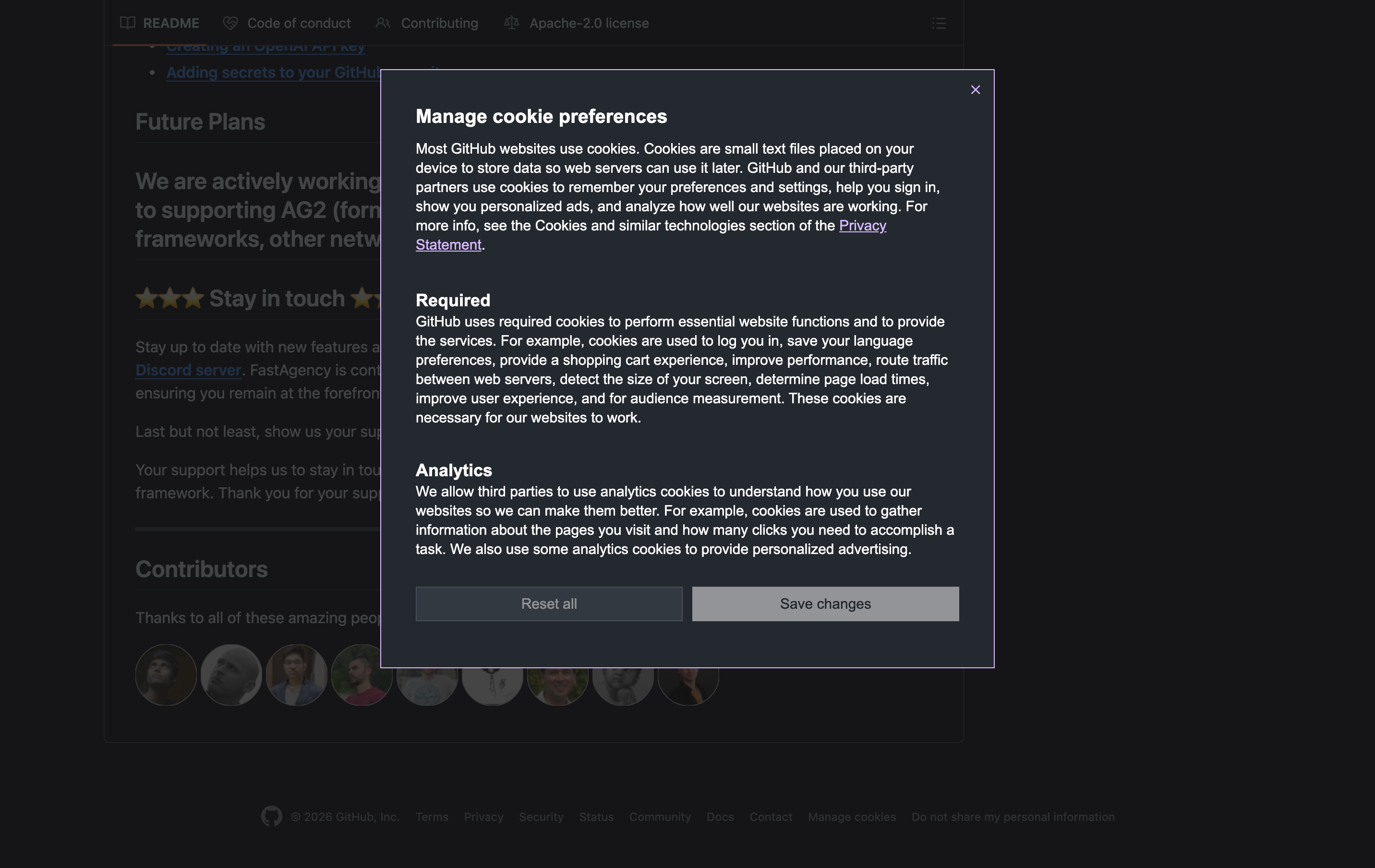1375x868 pixels.
Task: Click the GitHub logo in footer
Action: [272, 816]
